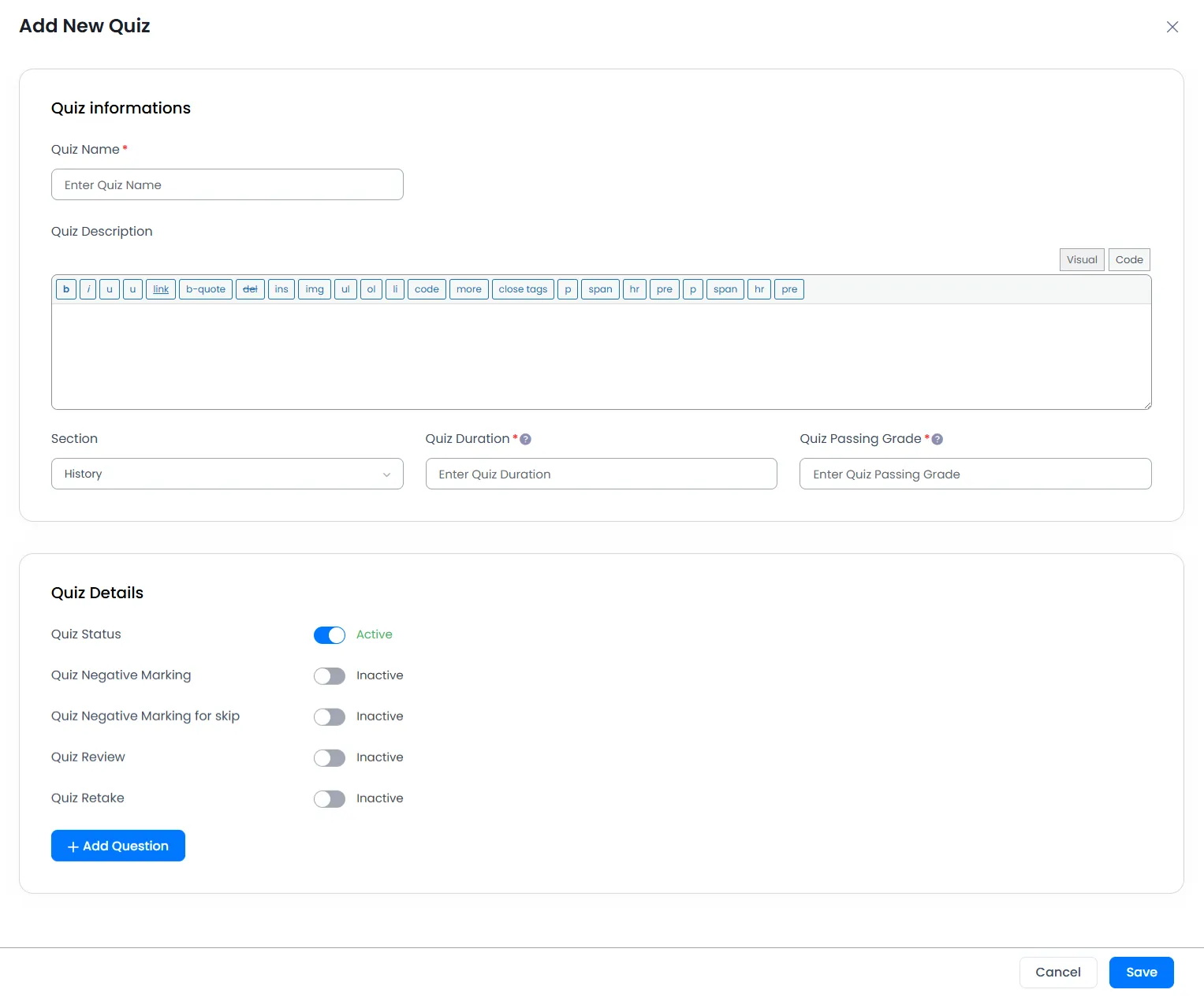The width and height of the screenshot is (1204, 997).
Task: Insert image with the img button
Action: coord(315,289)
